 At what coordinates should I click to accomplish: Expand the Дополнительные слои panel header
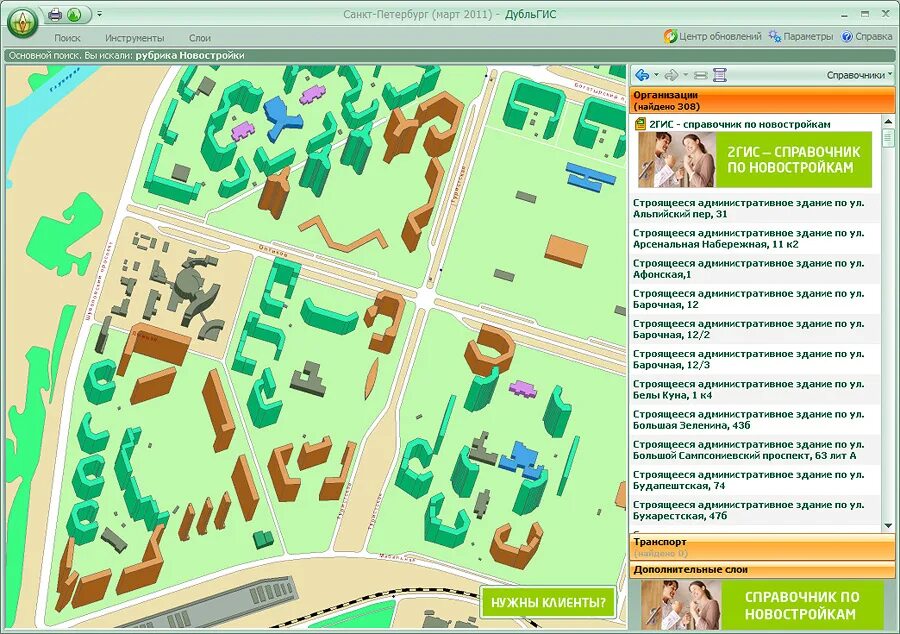tap(762, 569)
